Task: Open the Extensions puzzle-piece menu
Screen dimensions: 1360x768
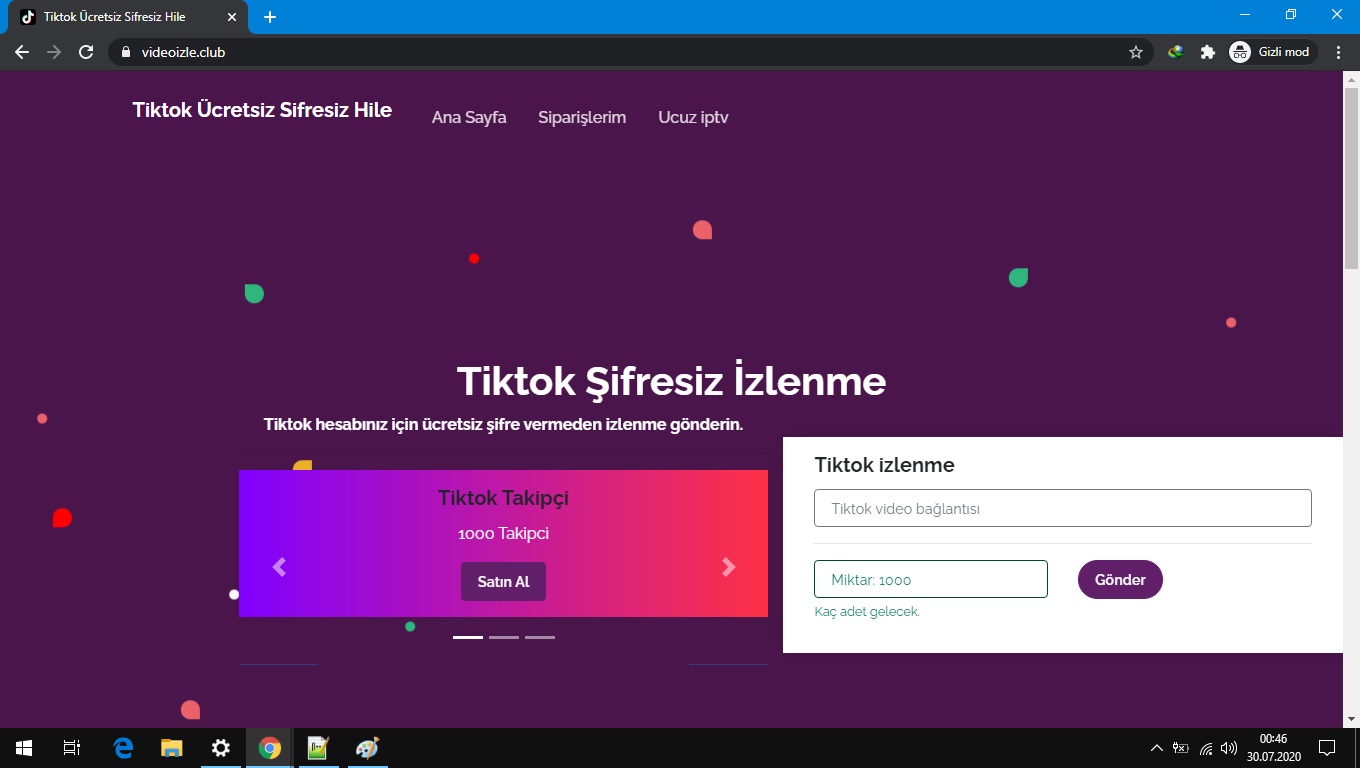Action: 1208,52
